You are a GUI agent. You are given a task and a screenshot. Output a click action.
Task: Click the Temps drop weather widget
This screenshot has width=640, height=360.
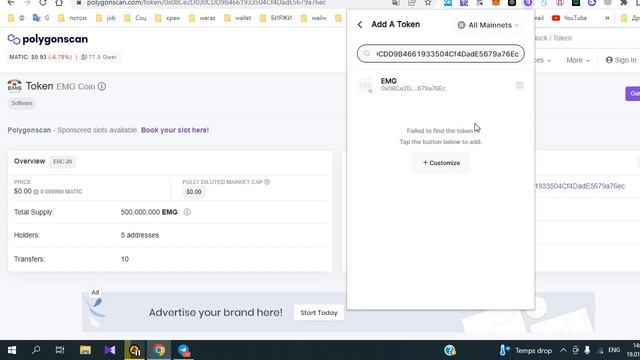[526, 350]
